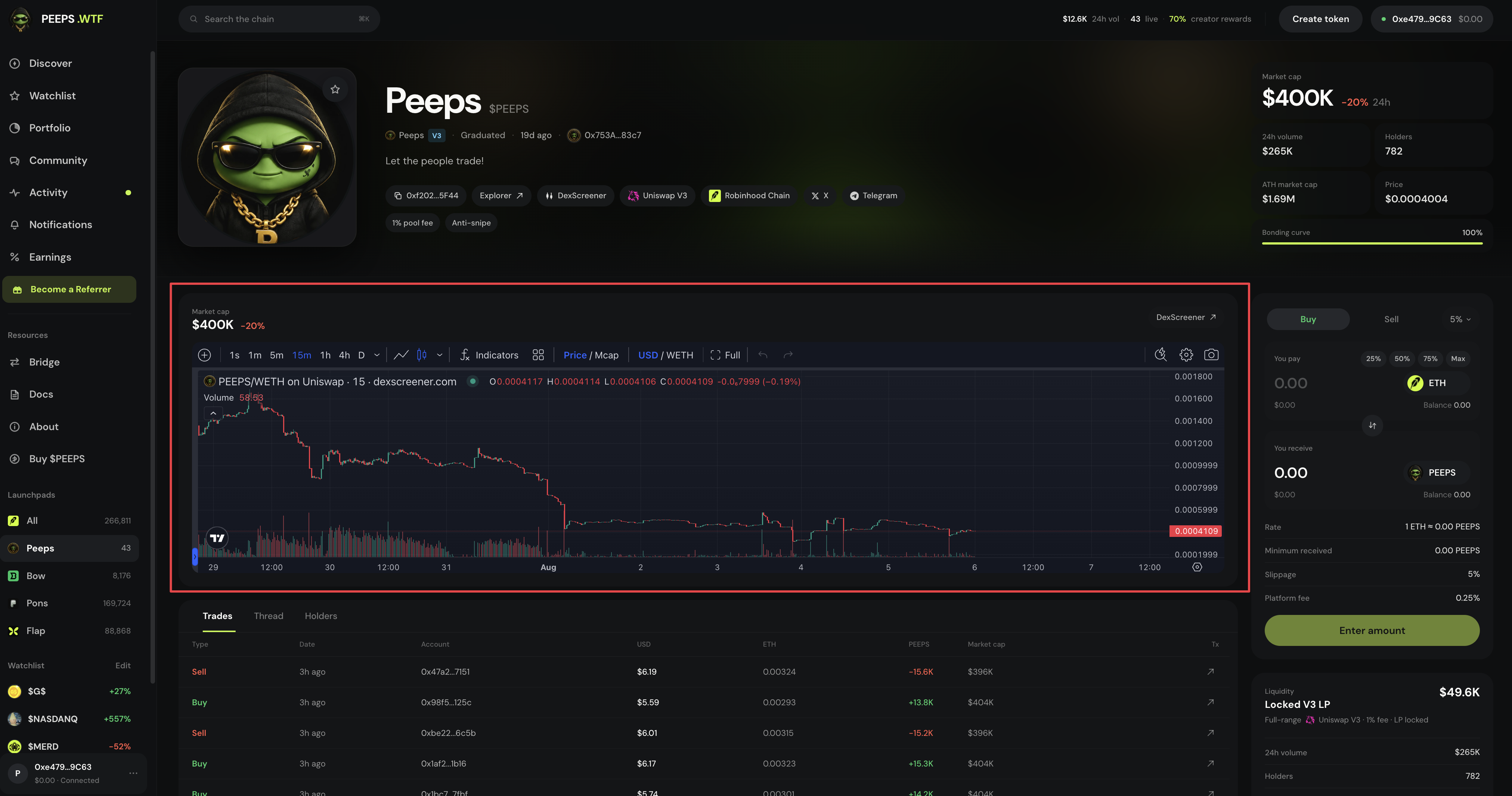Open the Community chat section
Screen dimensions: 1512x796
(58, 160)
